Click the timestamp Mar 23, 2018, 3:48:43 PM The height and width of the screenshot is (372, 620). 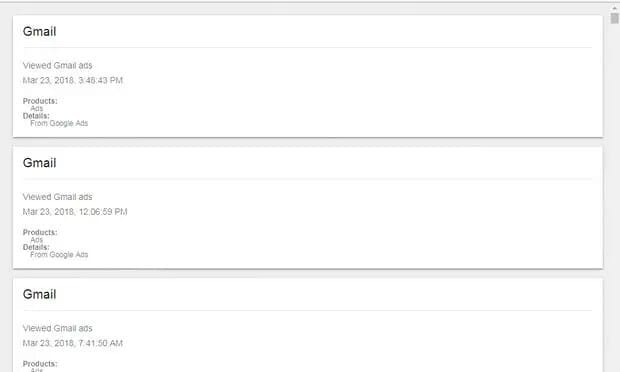[73, 80]
